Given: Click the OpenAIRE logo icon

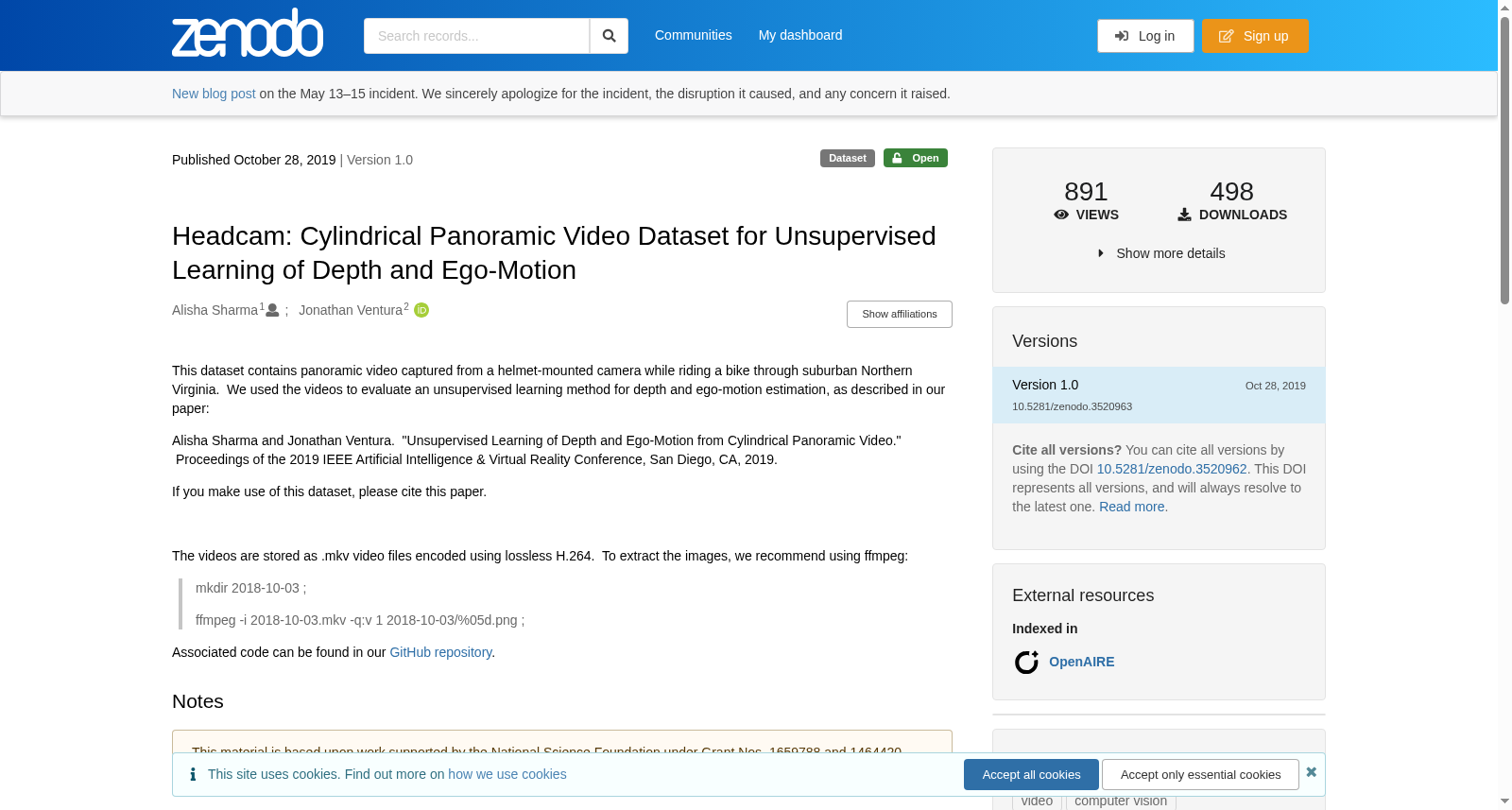Looking at the screenshot, I should tap(1026, 662).
